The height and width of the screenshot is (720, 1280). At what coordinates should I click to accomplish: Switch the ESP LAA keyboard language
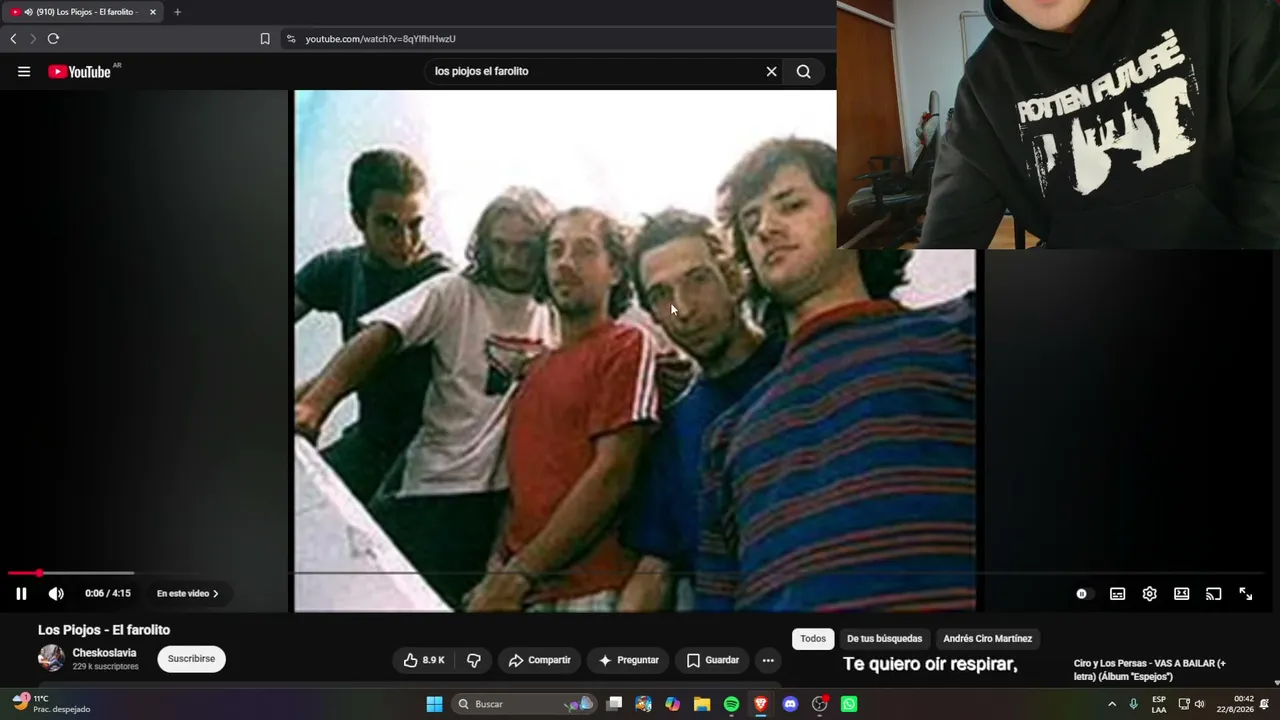[x=1159, y=704]
